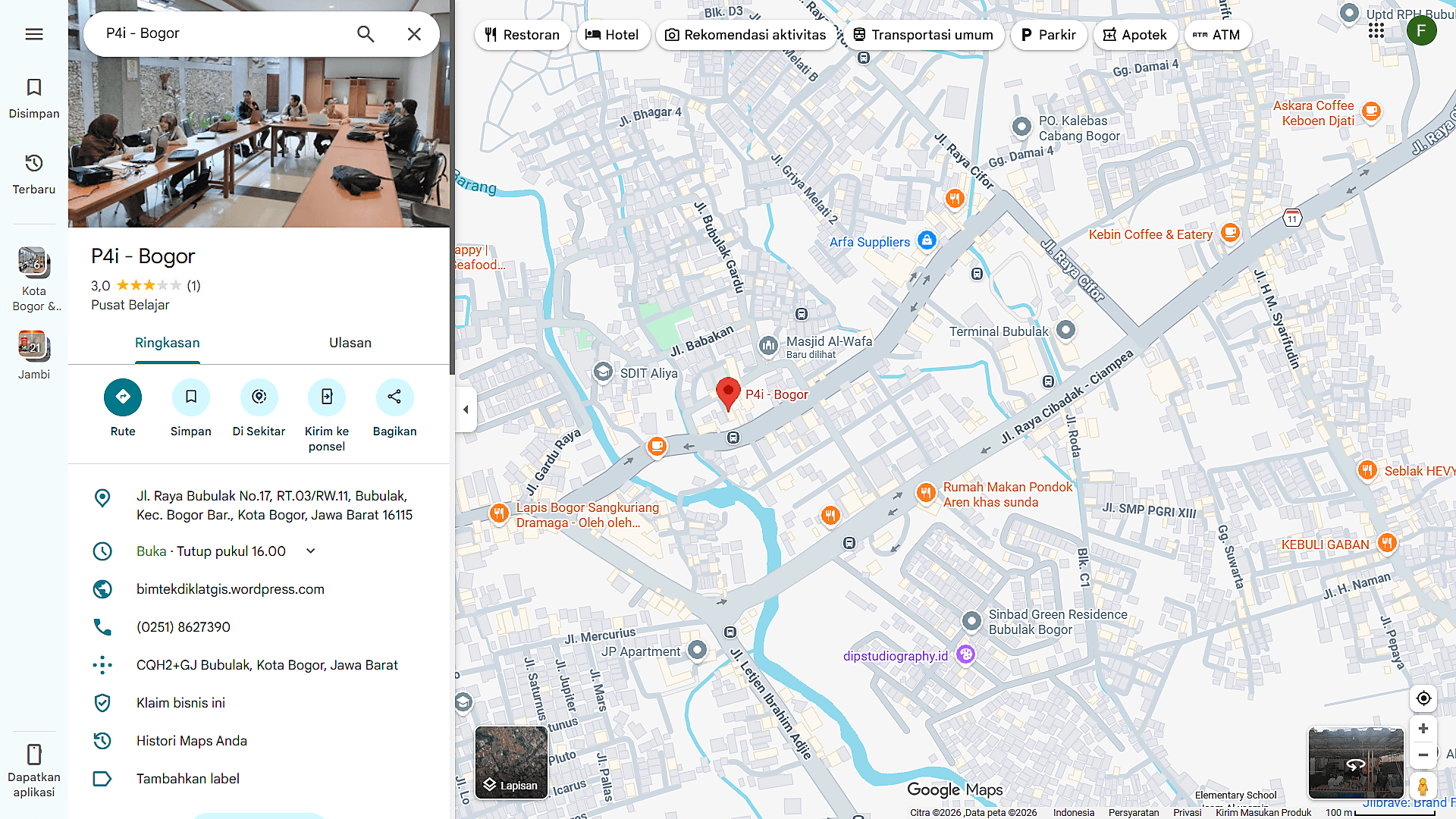The width and height of the screenshot is (1456, 819).
Task: Select Transportasi umum chip
Action: 923,35
